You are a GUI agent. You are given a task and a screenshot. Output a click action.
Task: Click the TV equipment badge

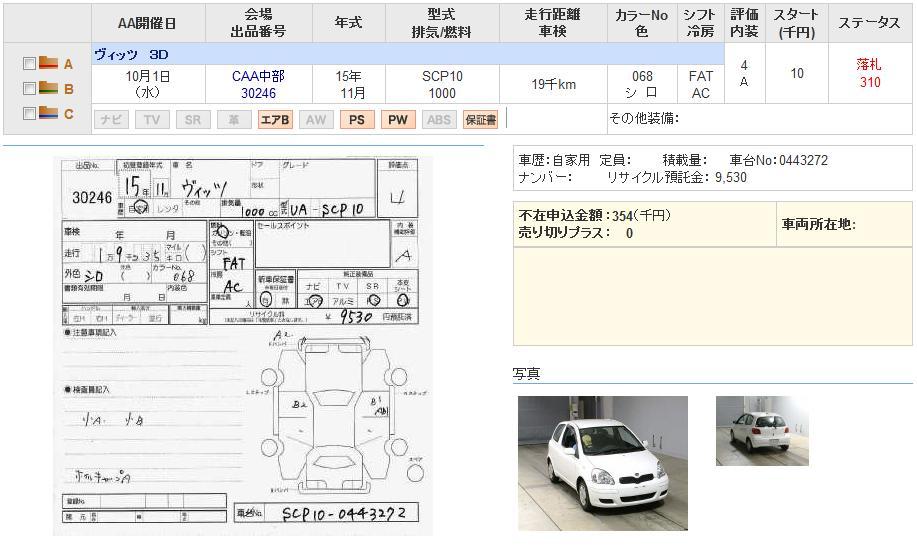(152, 119)
